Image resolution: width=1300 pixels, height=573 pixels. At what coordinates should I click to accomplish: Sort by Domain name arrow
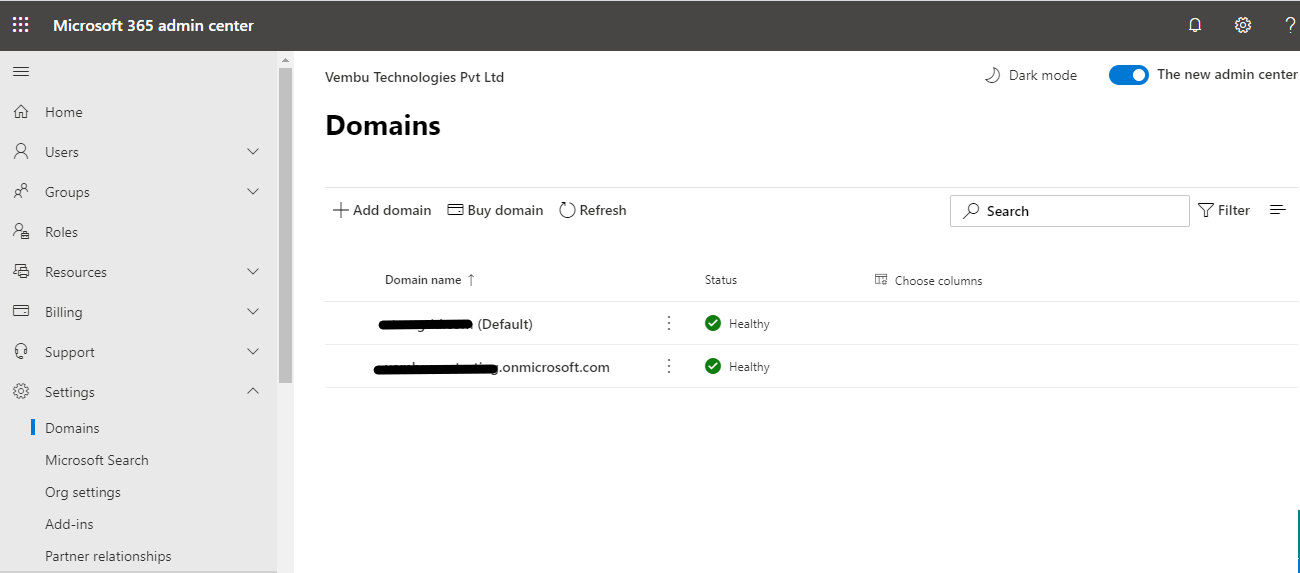(471, 280)
